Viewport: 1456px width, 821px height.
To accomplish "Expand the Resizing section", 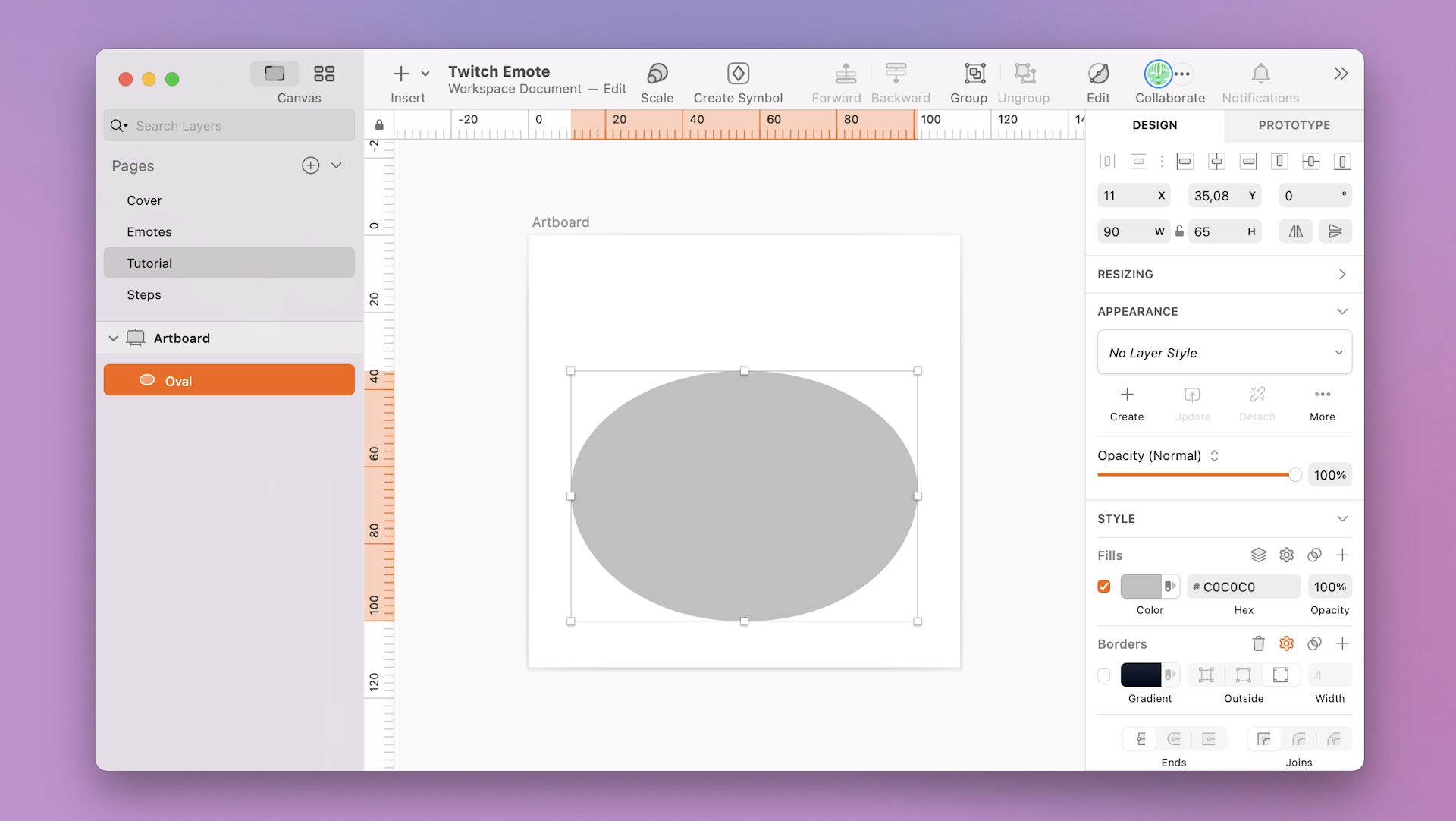I will pos(1342,273).
